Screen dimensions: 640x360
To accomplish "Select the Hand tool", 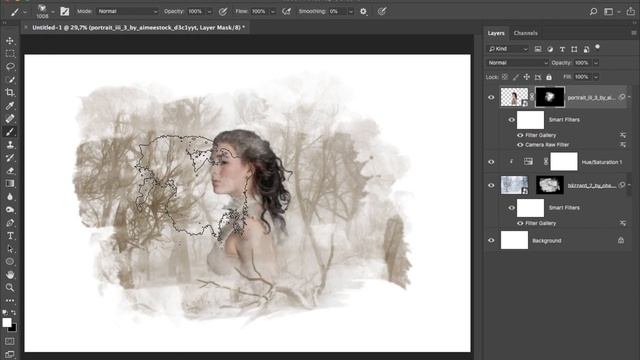I will point(10,275).
